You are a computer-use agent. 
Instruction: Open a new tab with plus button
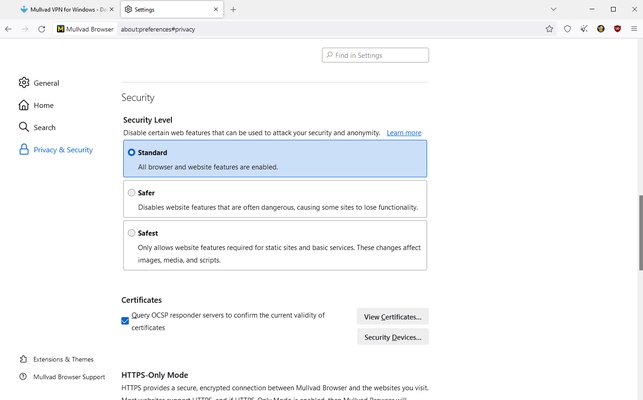click(x=233, y=9)
